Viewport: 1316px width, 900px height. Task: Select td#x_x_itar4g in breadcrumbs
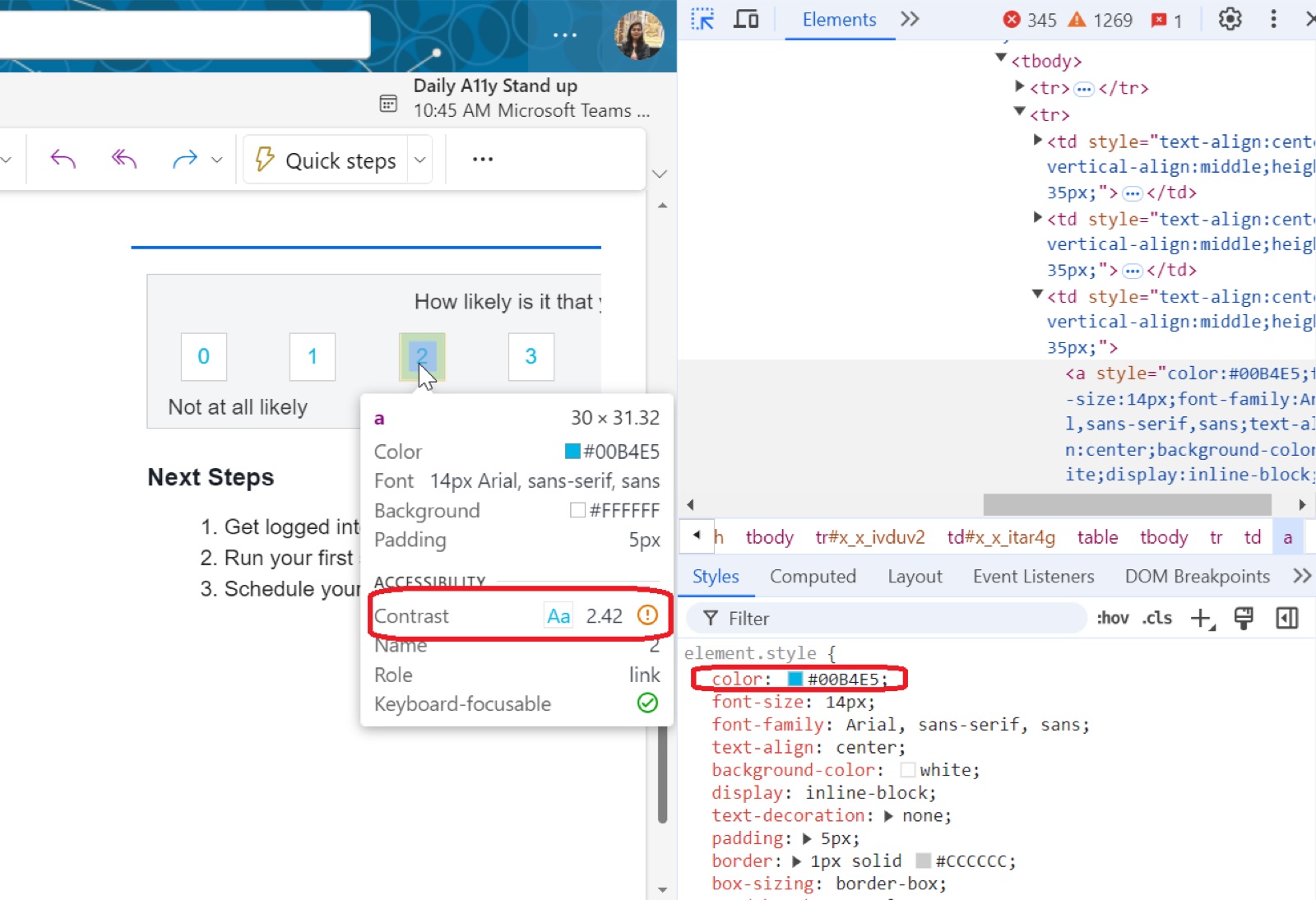[x=1000, y=537]
